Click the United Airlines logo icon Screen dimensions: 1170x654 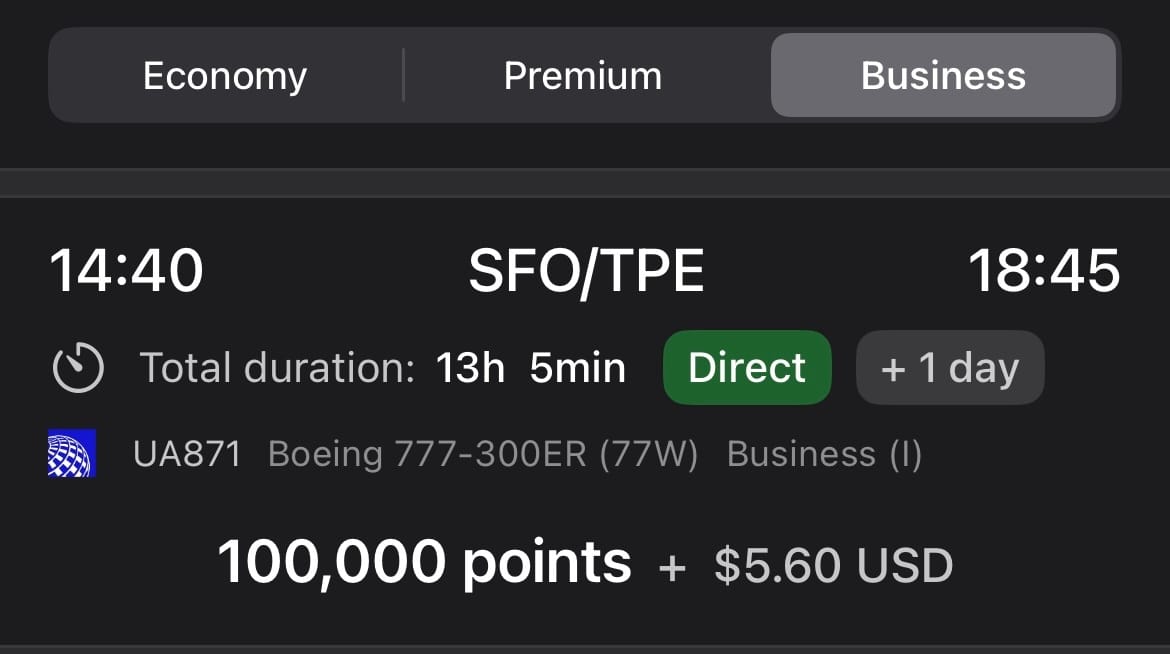(72, 453)
